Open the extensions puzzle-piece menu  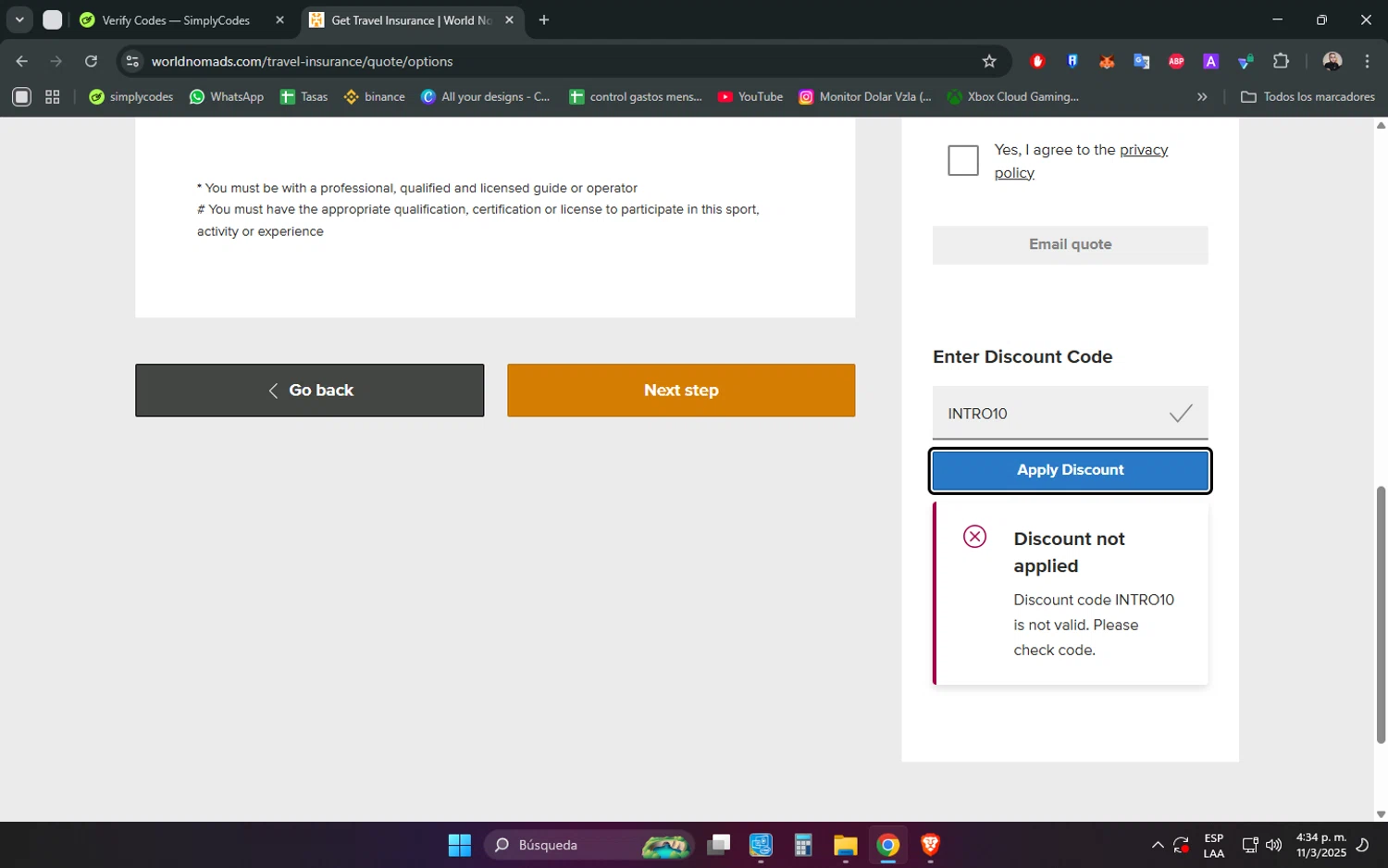pyautogui.click(x=1281, y=61)
